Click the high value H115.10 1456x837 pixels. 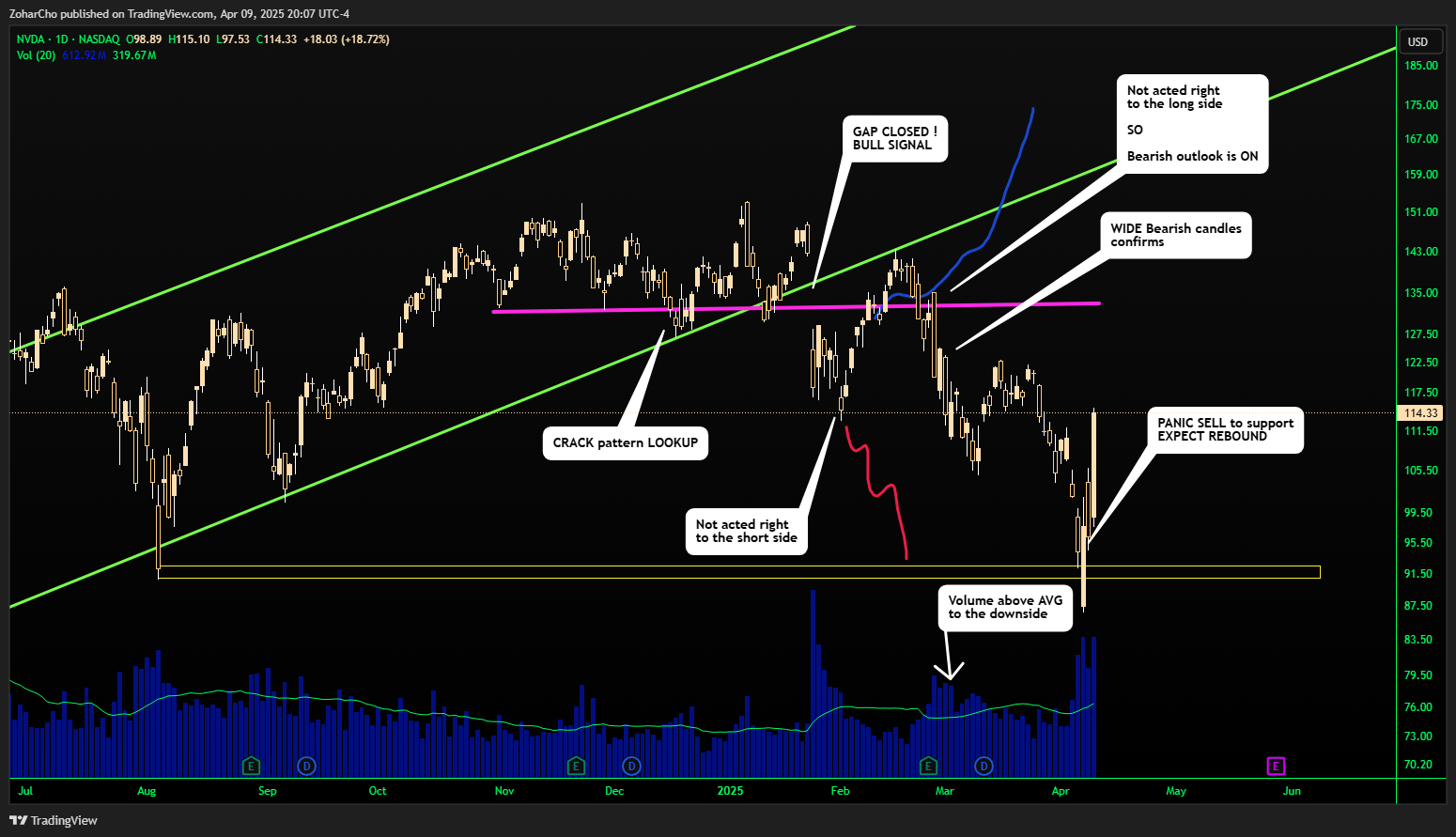pyautogui.click(x=190, y=39)
